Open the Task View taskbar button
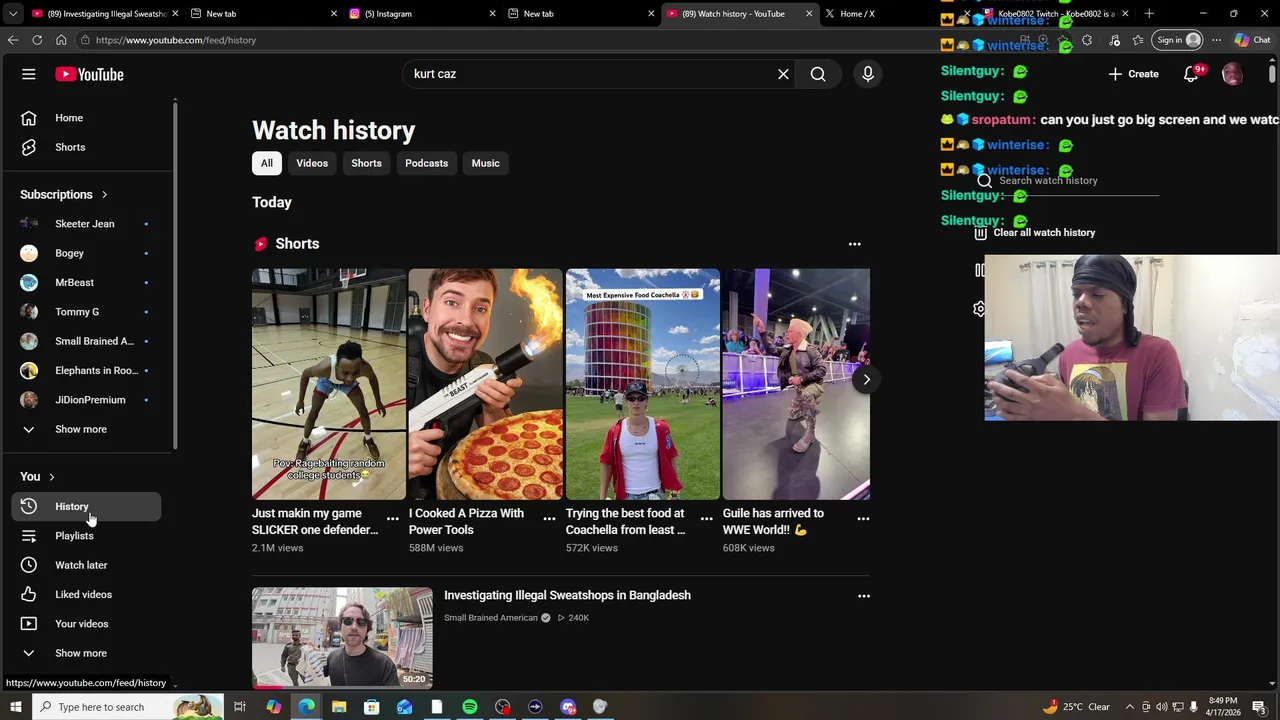Screen dimensions: 1280x720 pyautogui.click(x=240, y=707)
